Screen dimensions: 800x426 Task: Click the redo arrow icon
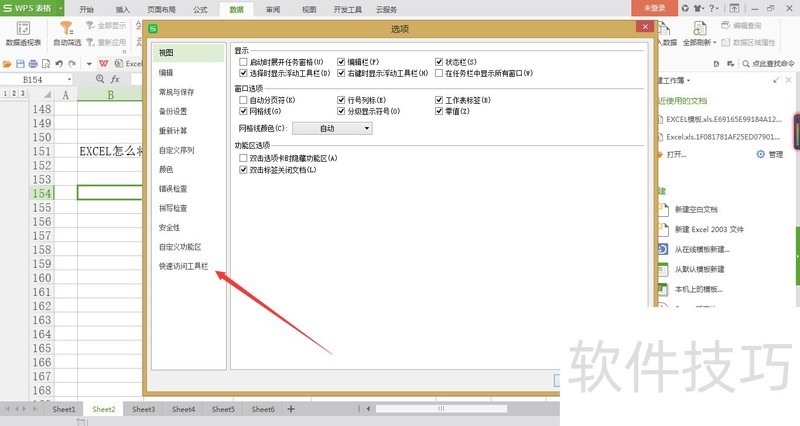click(72, 64)
